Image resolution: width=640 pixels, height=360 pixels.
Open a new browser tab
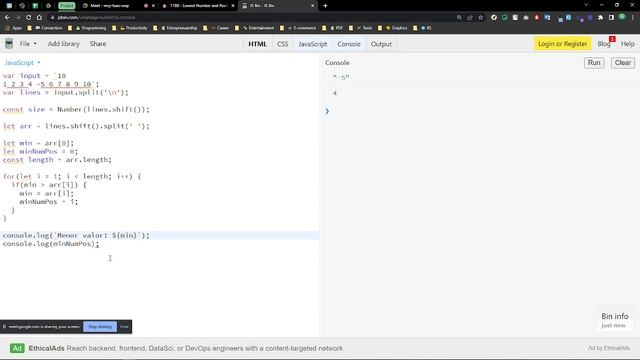325,6
